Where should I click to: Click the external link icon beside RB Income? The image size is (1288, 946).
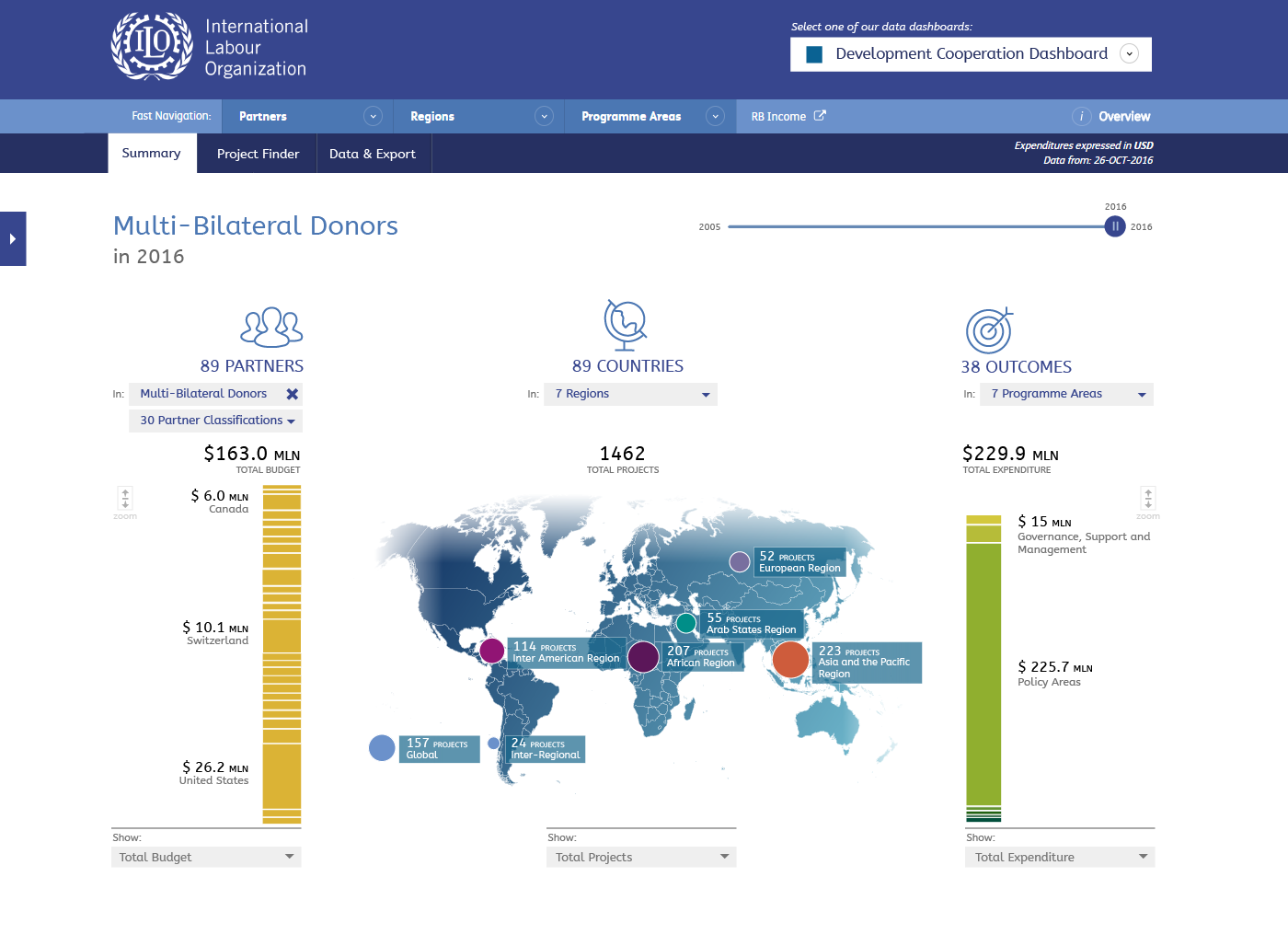(820, 116)
